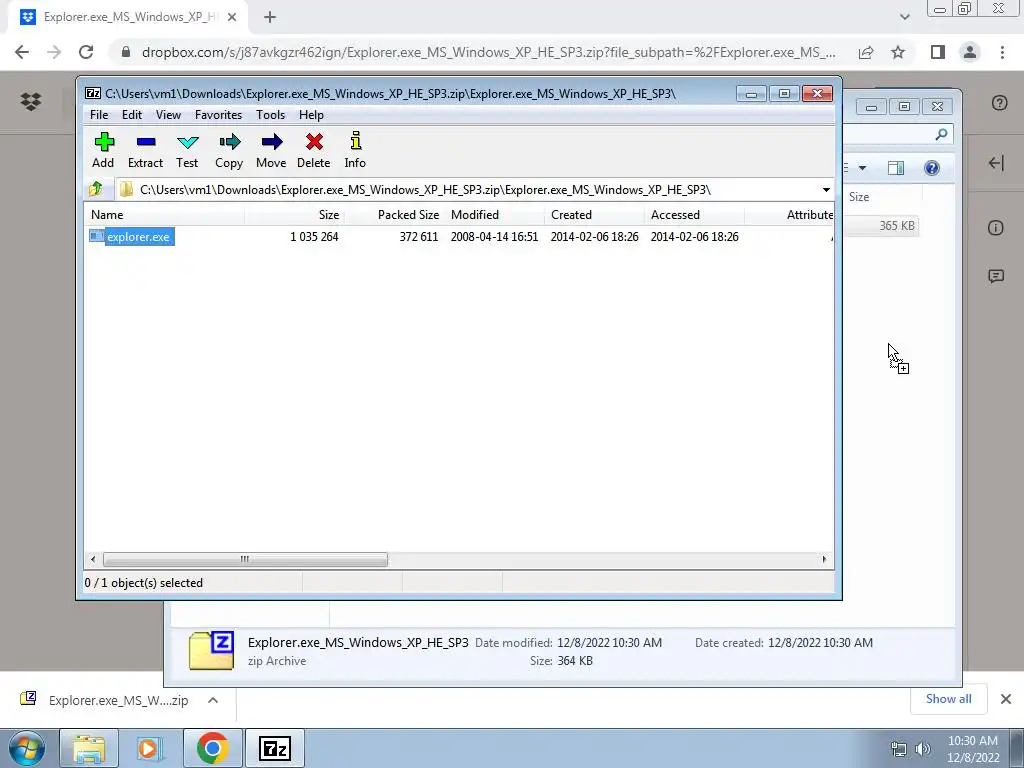
Task: Open the Windows Start button
Action: [x=27, y=748]
